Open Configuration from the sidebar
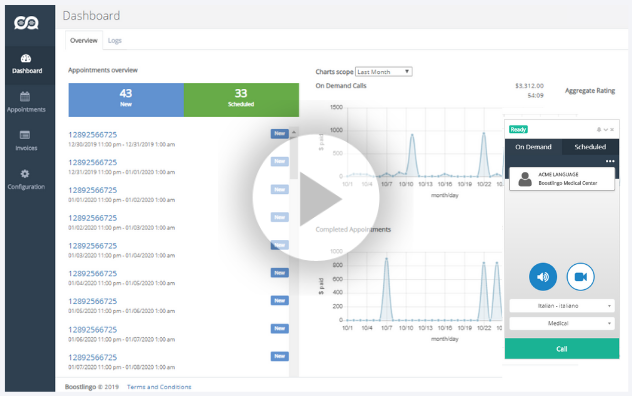Viewport: 632px width, 396px height. point(26,179)
